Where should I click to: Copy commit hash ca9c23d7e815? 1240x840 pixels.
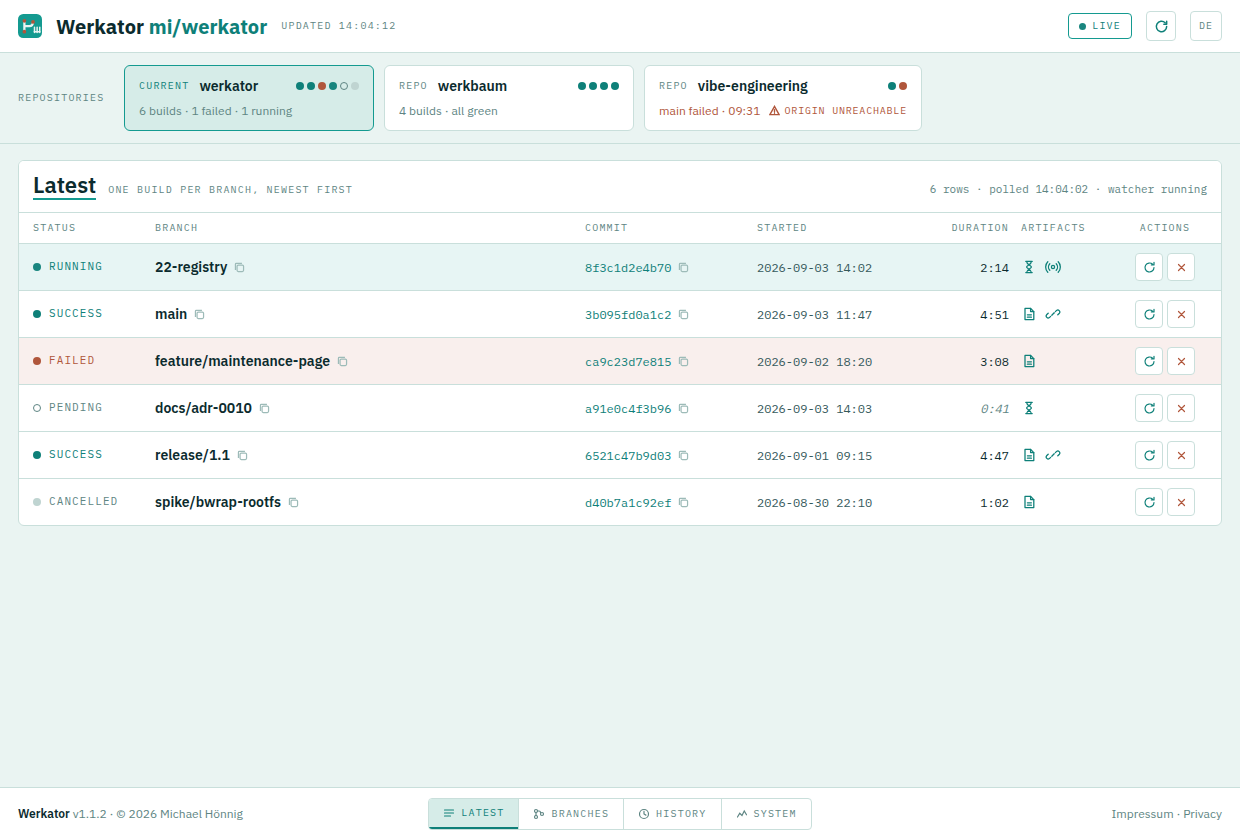(x=684, y=362)
